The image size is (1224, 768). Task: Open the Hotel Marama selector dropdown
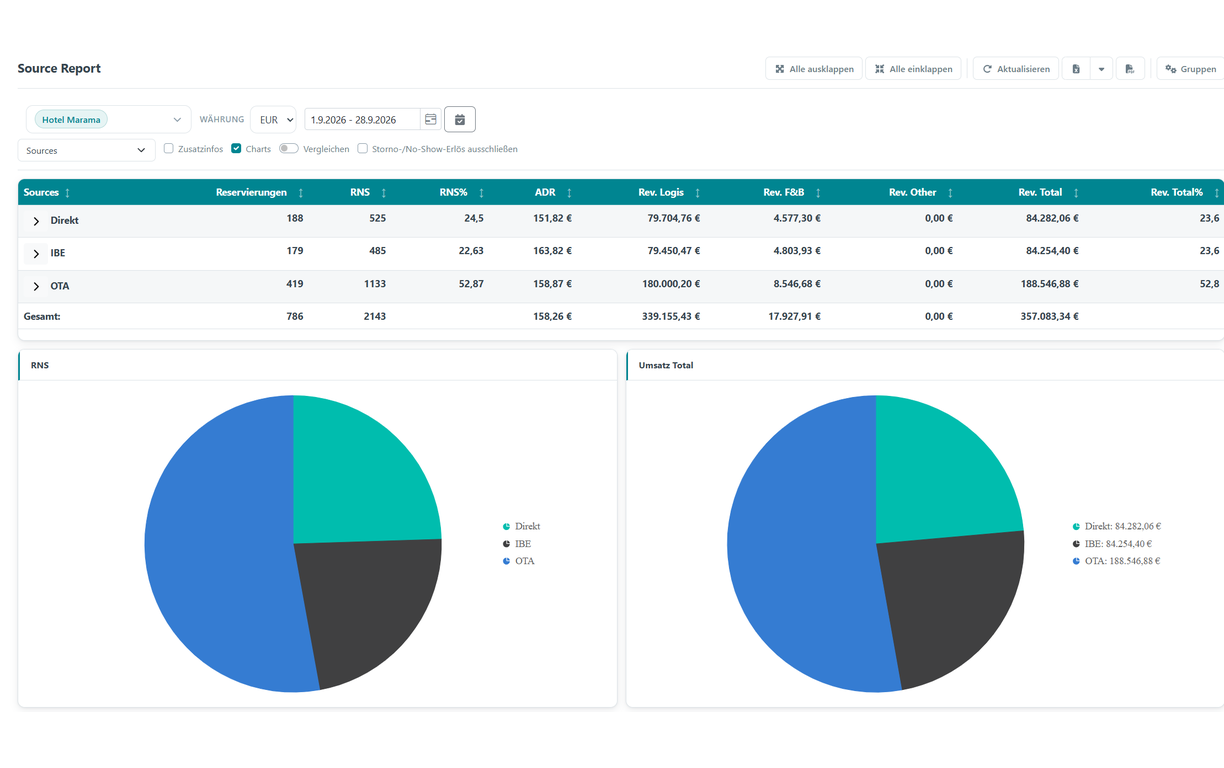click(x=109, y=120)
